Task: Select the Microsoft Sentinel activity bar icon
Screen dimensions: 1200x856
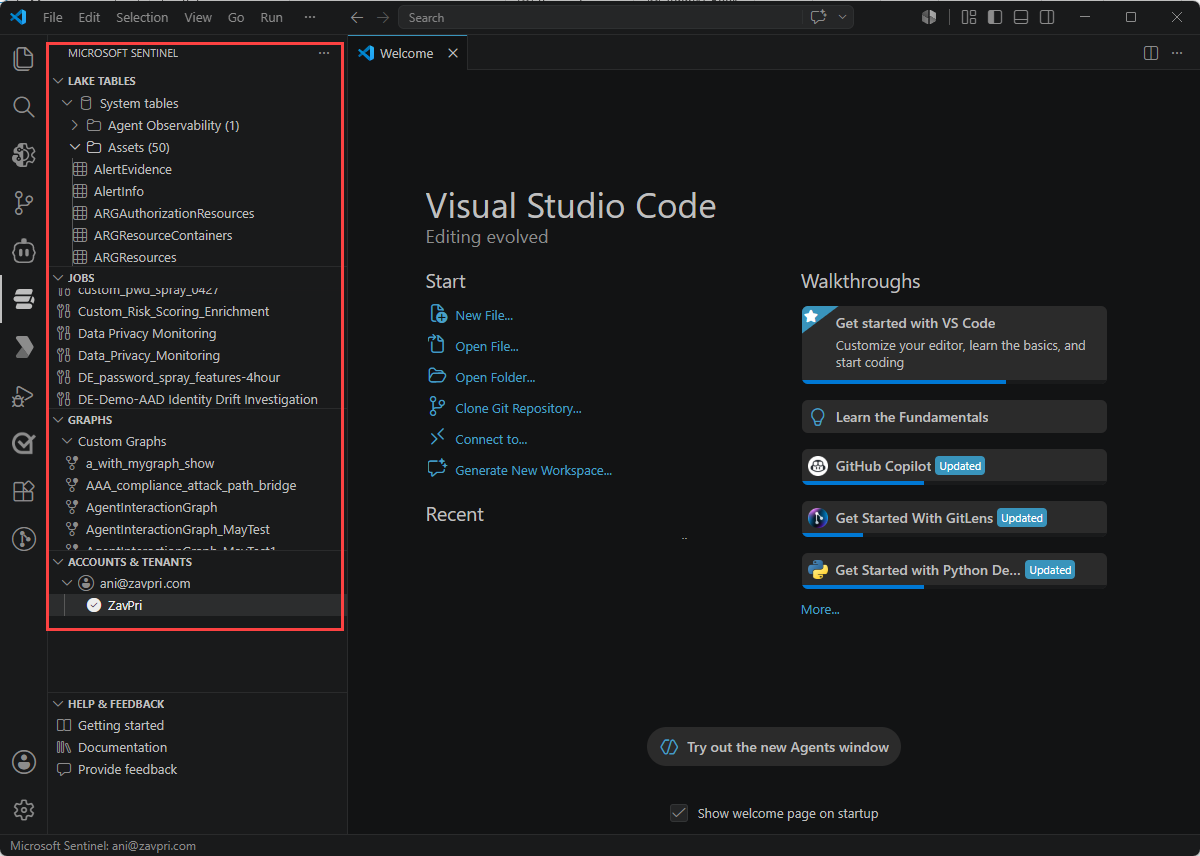Action: [23, 299]
